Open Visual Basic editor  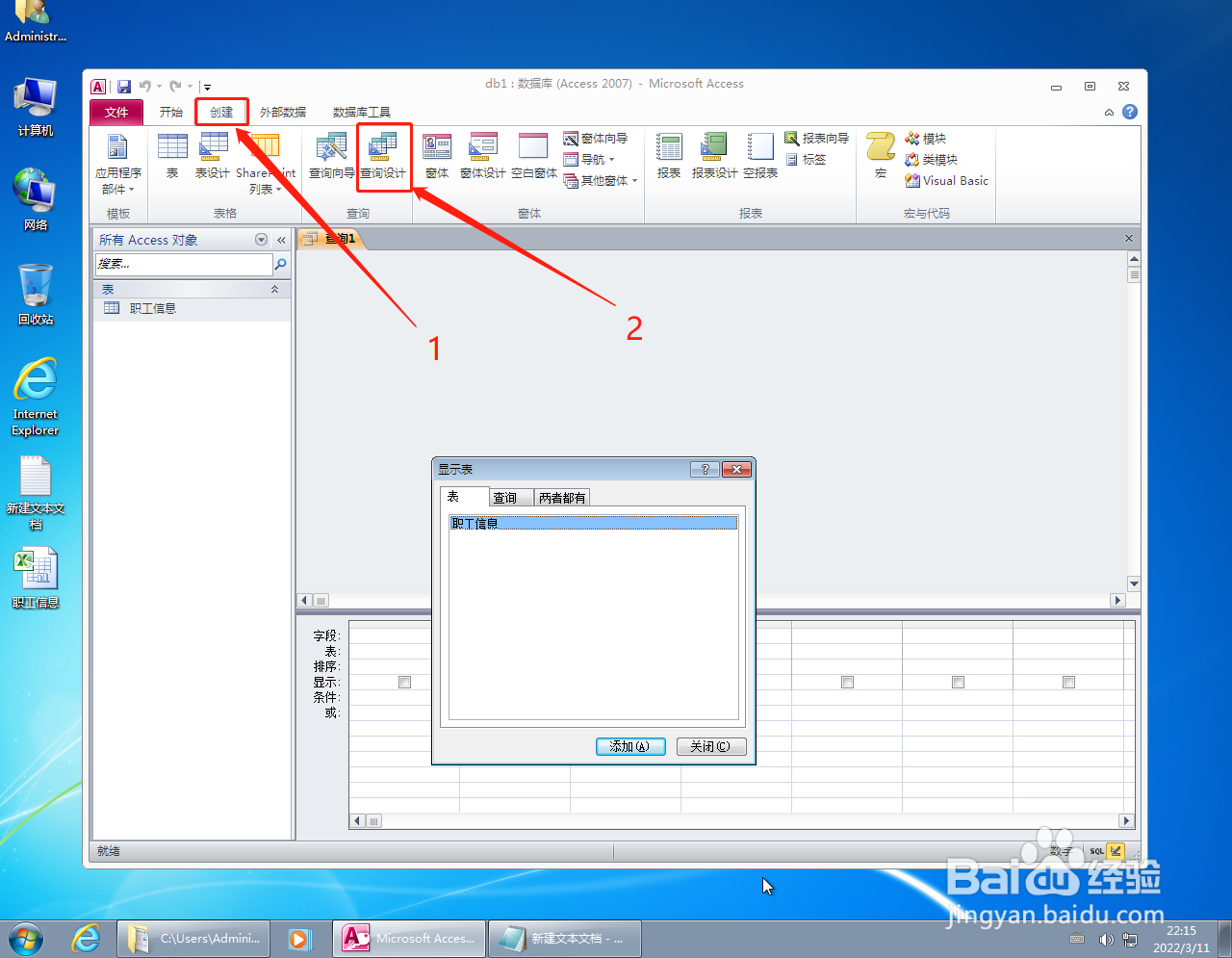click(x=946, y=181)
